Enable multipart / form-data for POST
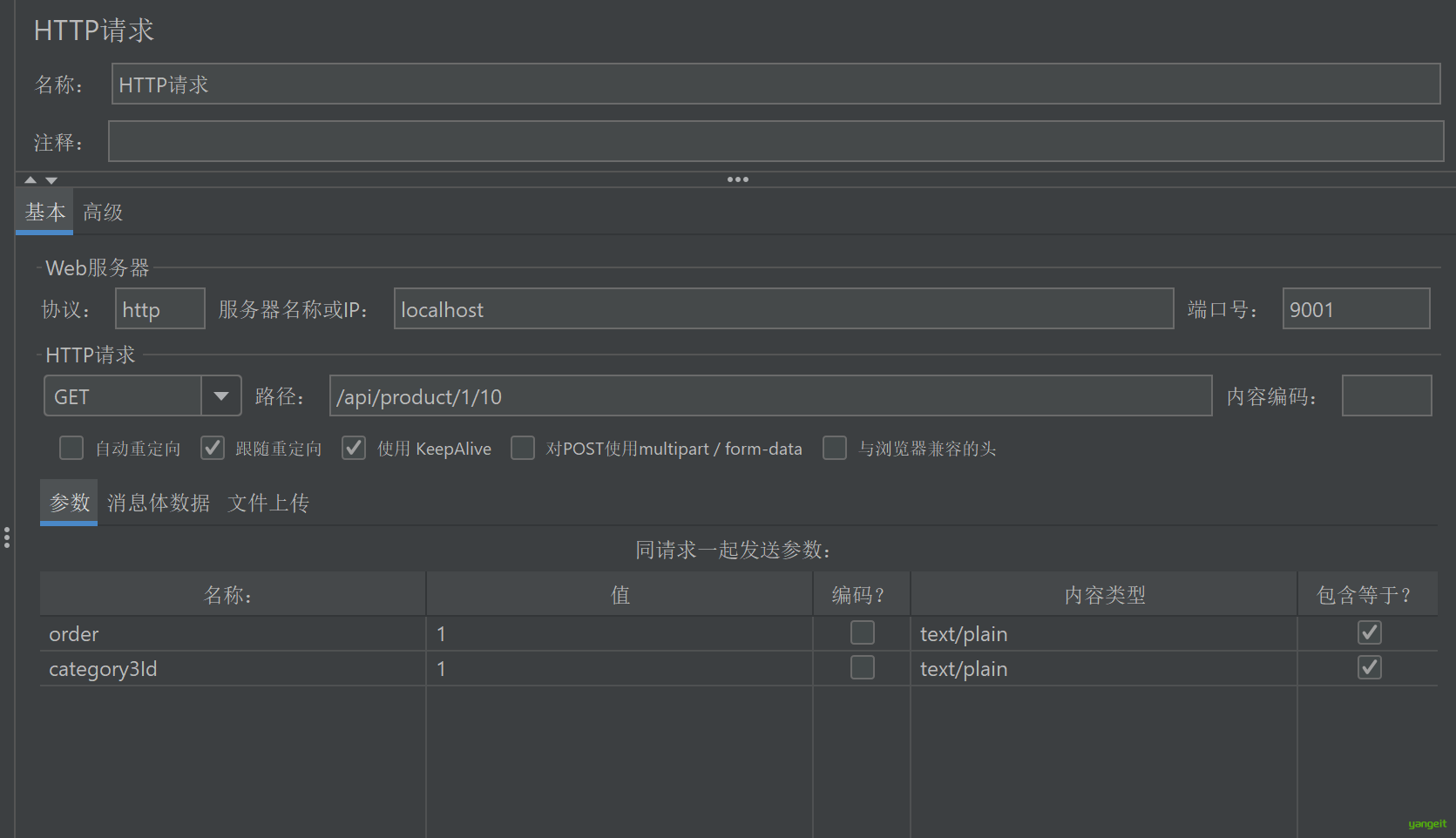 coord(523,448)
